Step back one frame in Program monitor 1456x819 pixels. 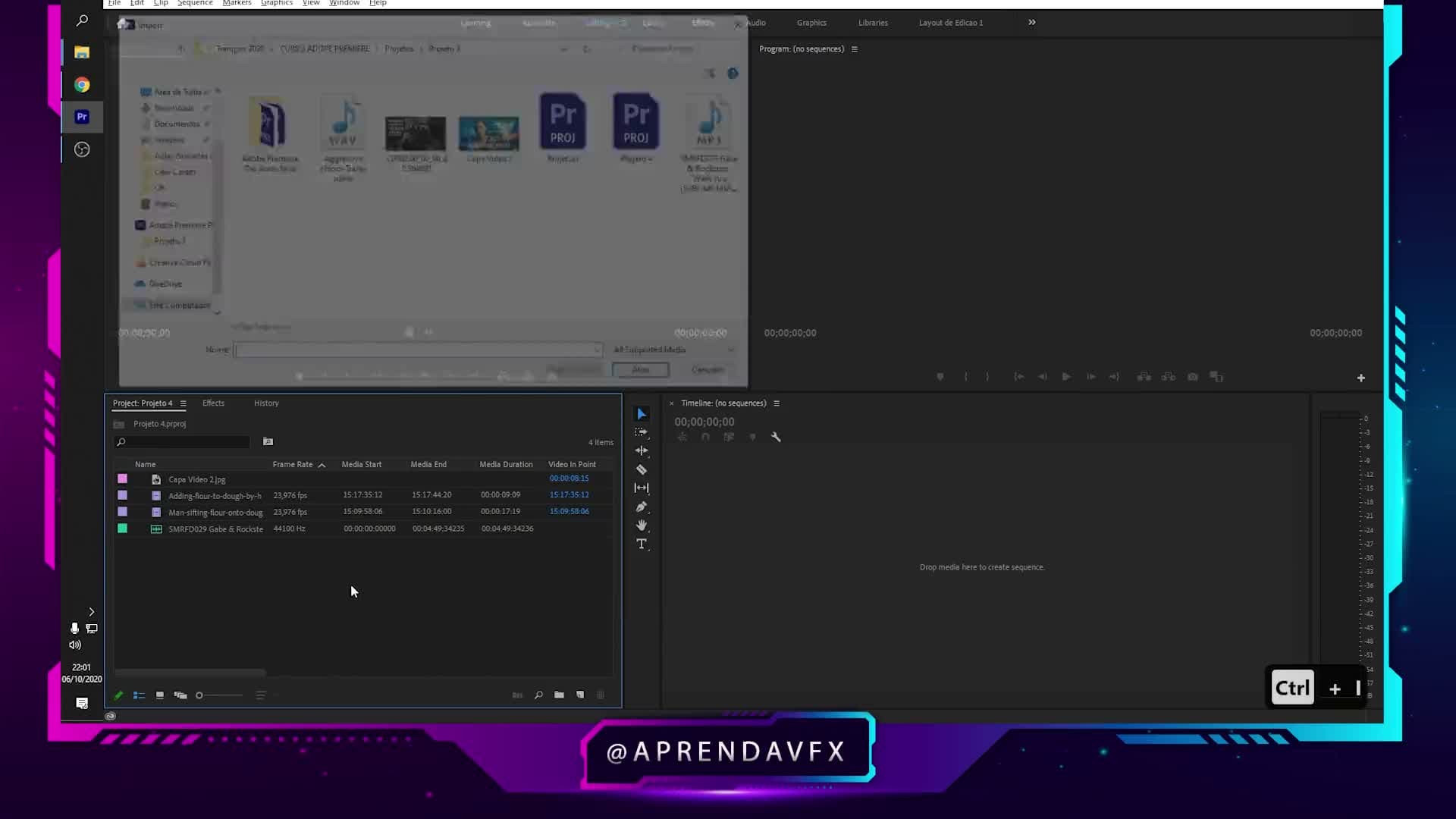[x=1043, y=377]
